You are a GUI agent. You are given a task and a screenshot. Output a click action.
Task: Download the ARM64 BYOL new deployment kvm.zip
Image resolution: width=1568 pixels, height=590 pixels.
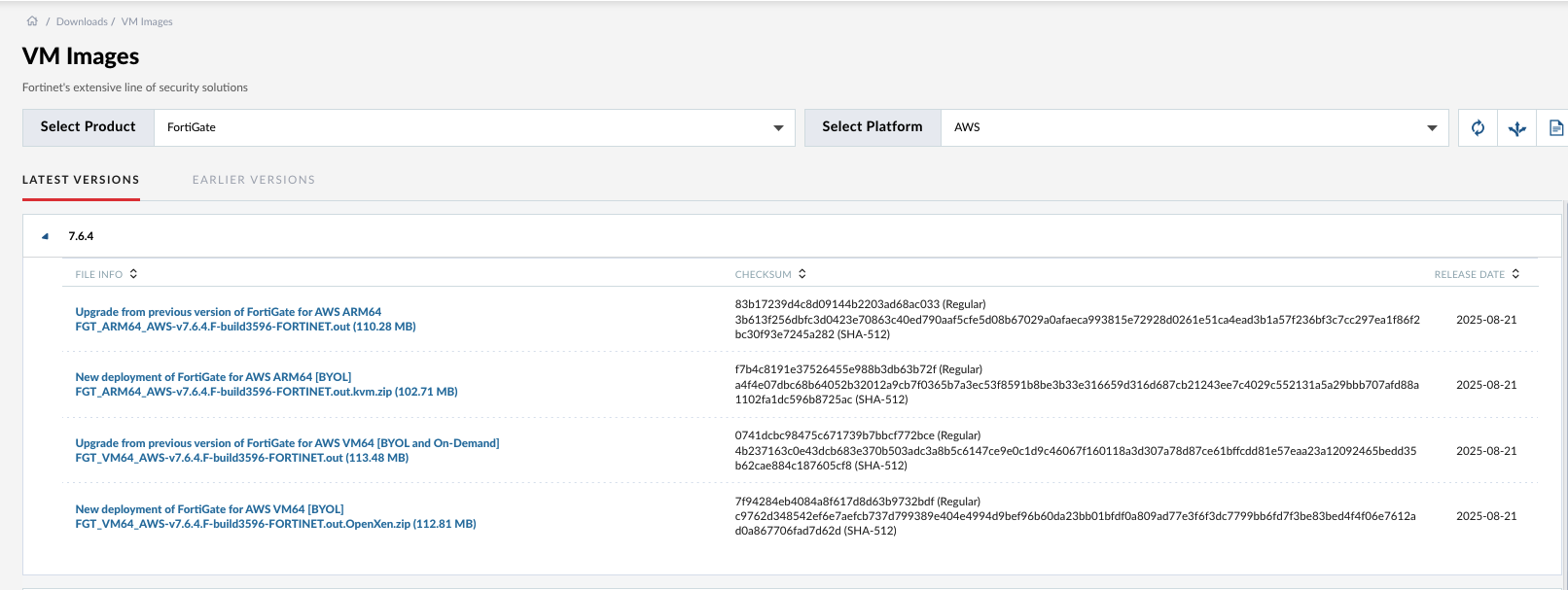266,392
